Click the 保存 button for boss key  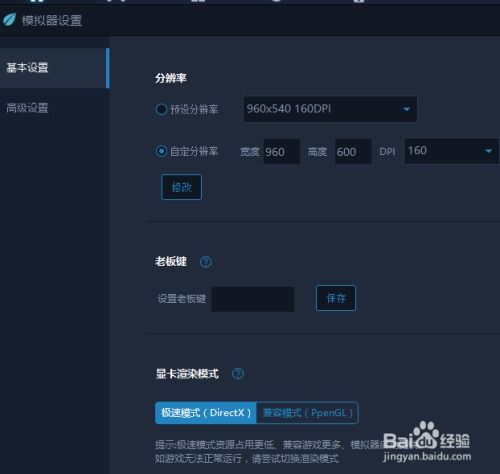(336, 298)
